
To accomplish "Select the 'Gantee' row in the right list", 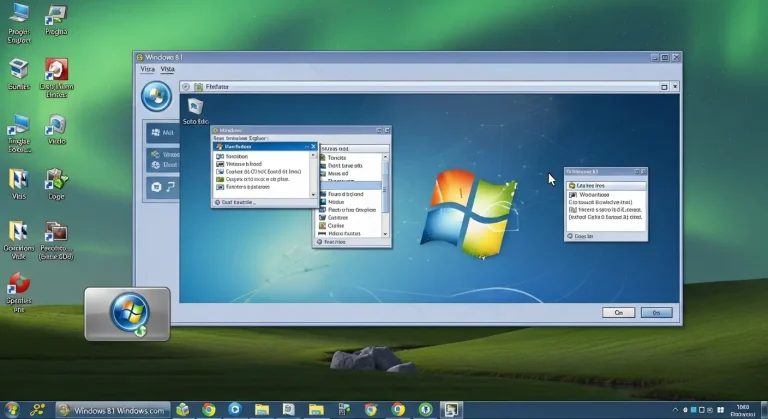I will point(351,218).
